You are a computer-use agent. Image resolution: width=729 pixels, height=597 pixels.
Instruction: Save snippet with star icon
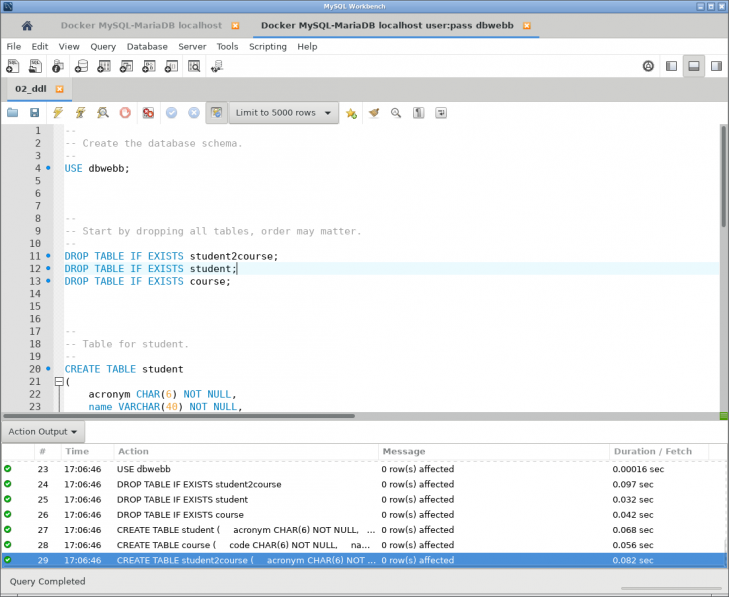[x=351, y=113]
